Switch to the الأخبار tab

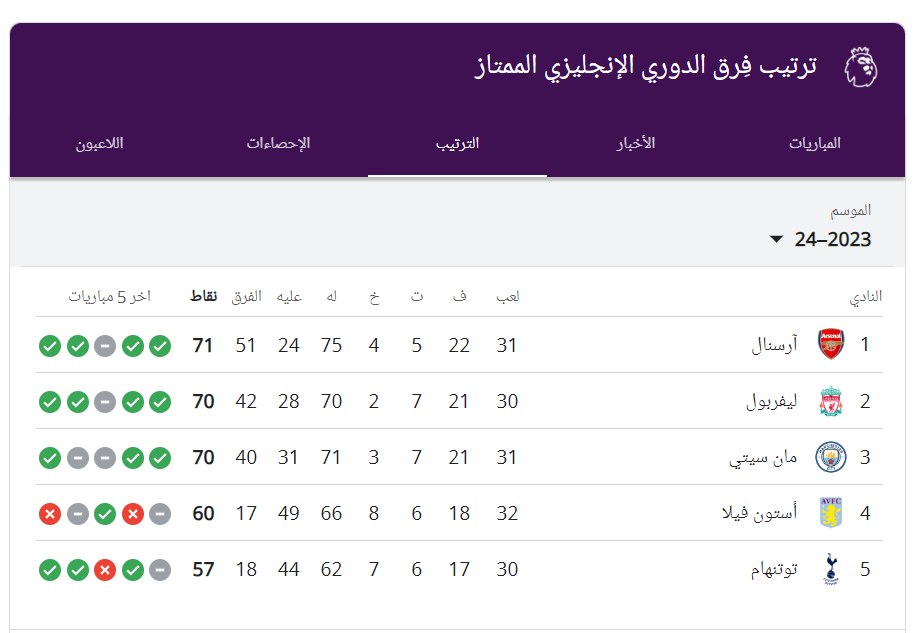635,143
